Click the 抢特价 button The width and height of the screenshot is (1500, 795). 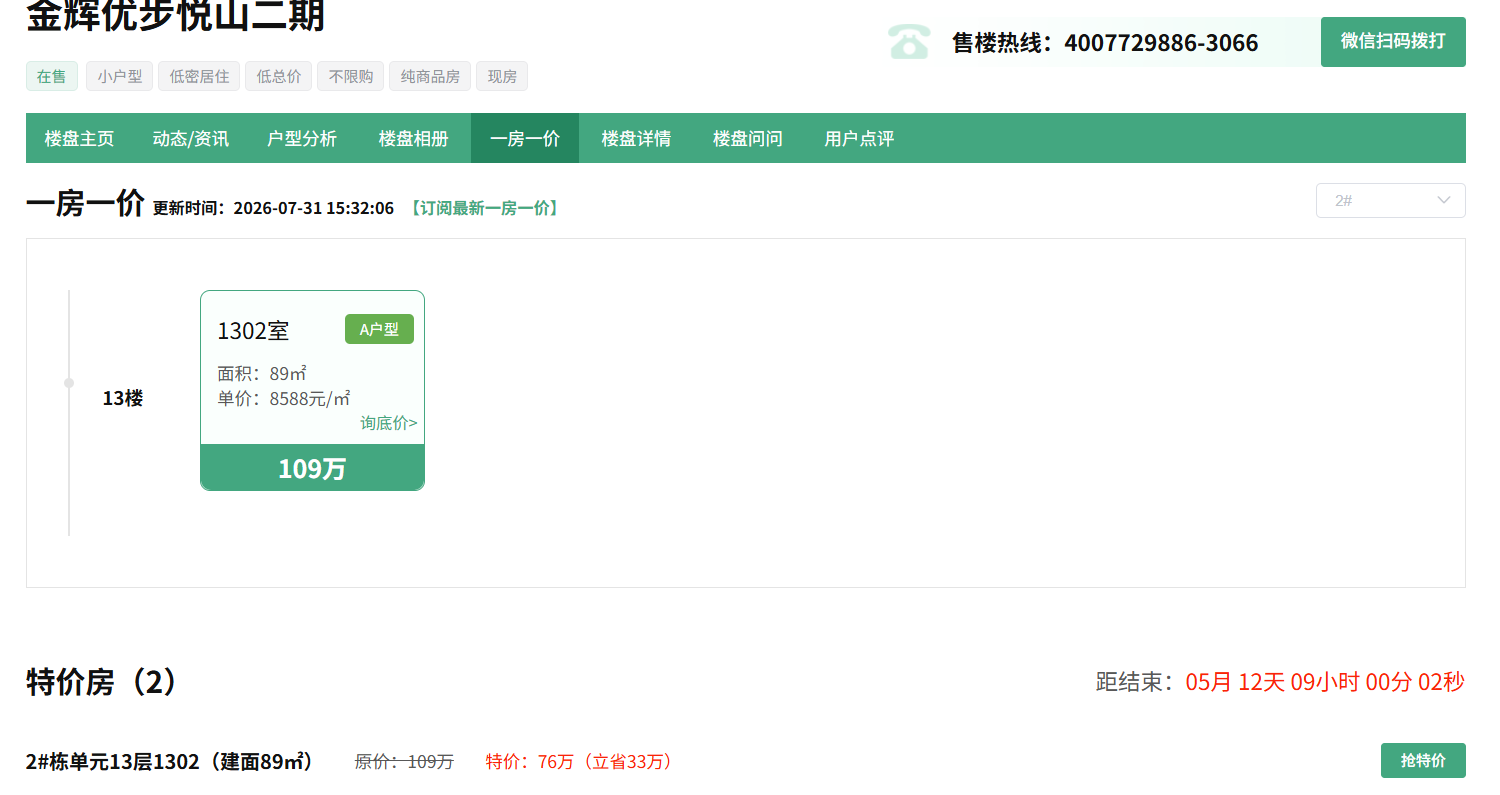pyautogui.click(x=1423, y=761)
